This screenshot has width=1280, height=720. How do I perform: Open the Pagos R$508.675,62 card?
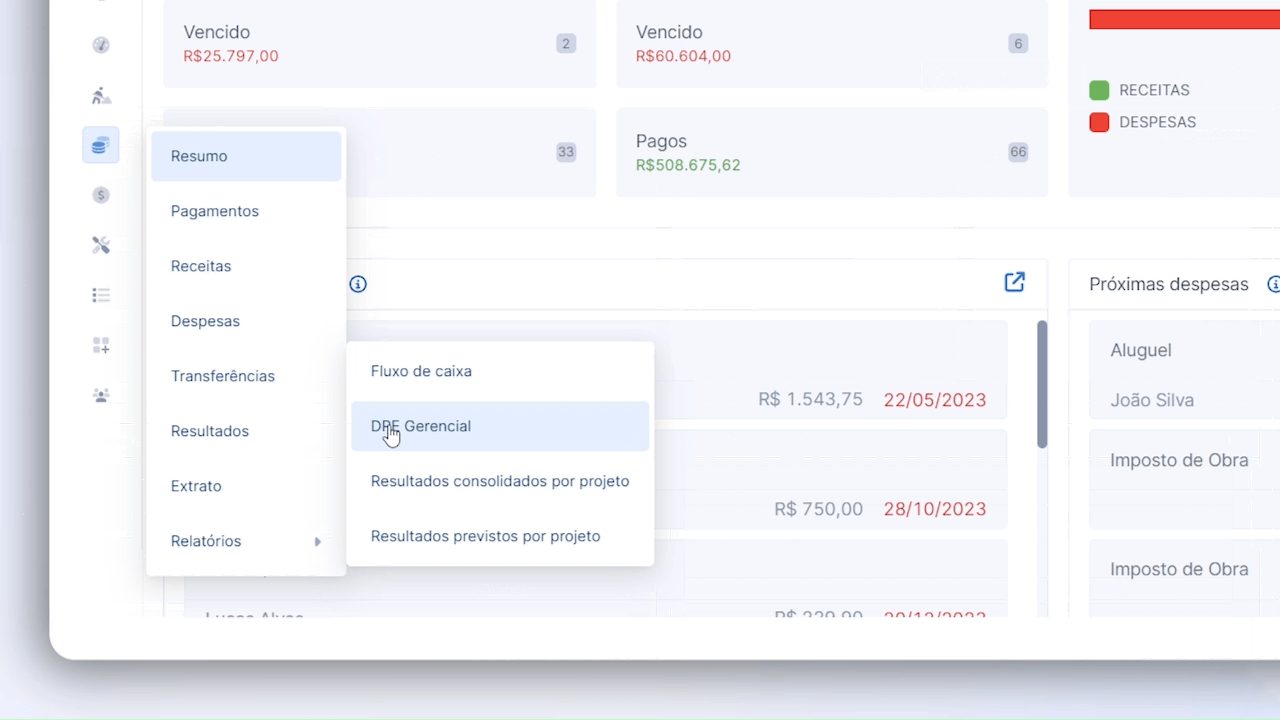click(832, 152)
